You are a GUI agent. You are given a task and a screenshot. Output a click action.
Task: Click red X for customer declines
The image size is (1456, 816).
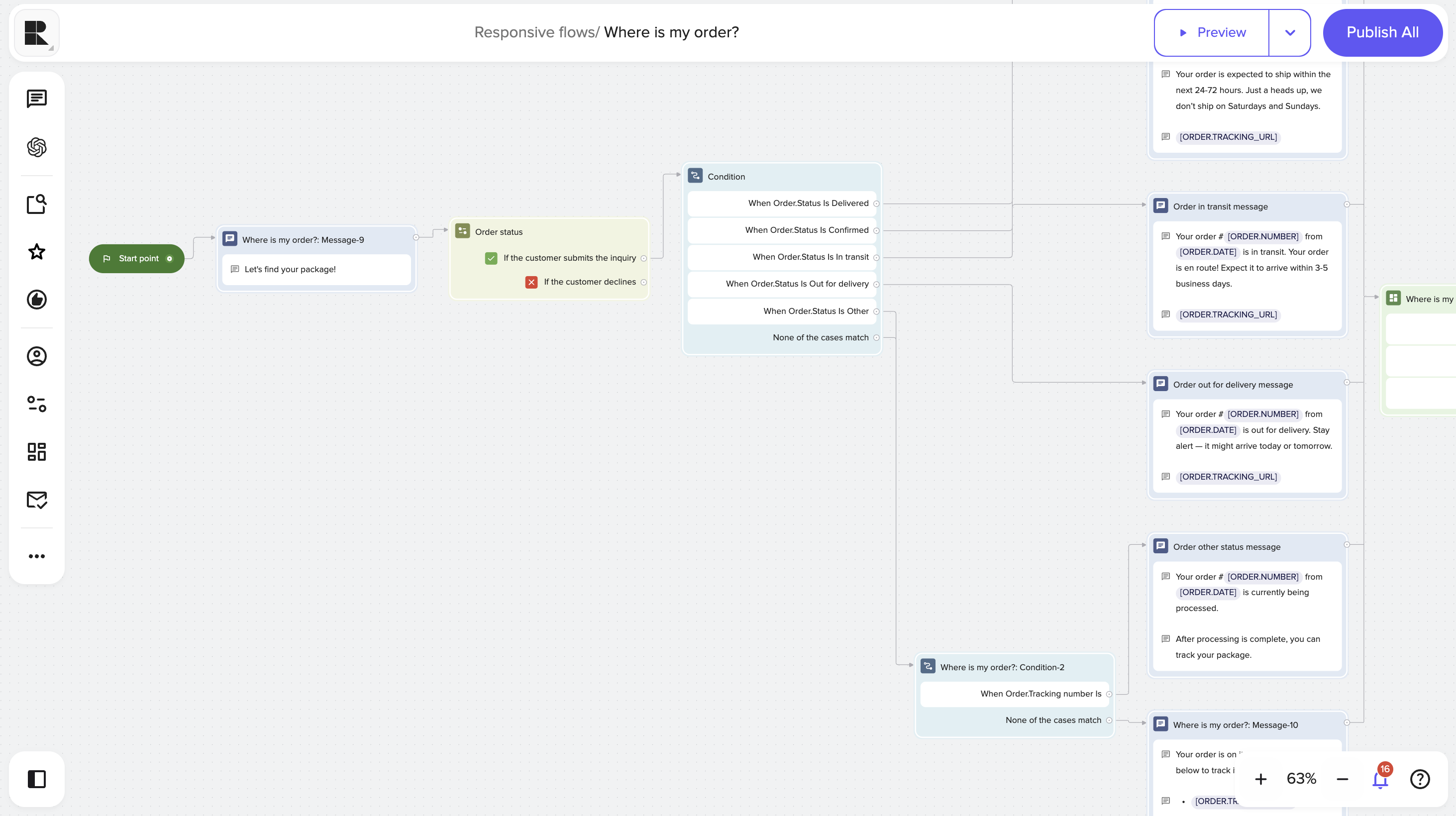click(531, 282)
